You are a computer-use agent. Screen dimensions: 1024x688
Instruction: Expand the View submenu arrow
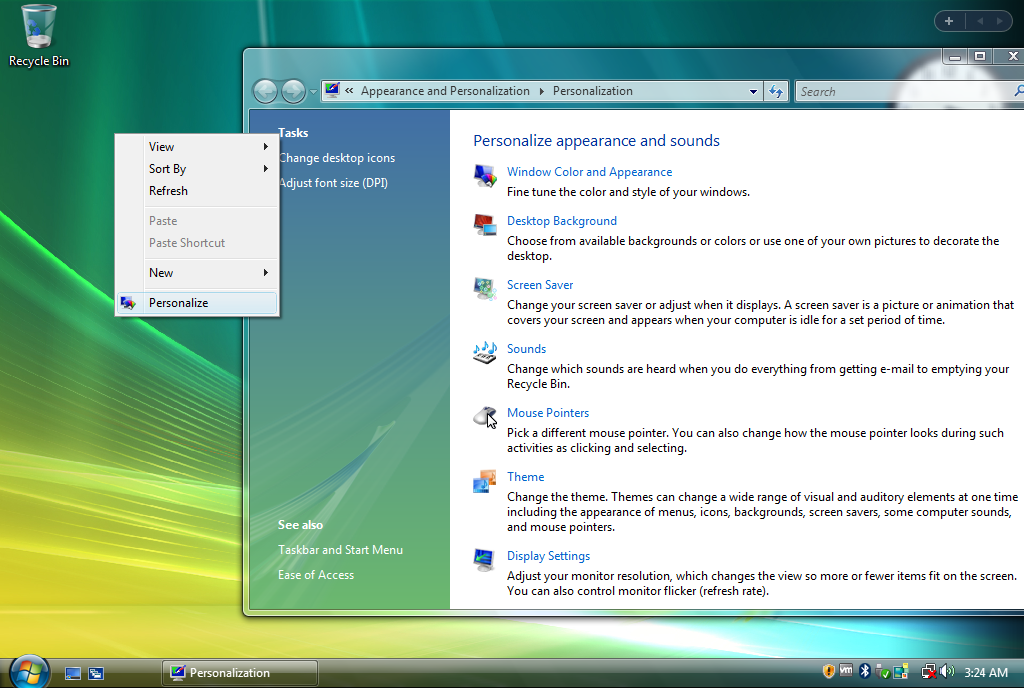266,147
